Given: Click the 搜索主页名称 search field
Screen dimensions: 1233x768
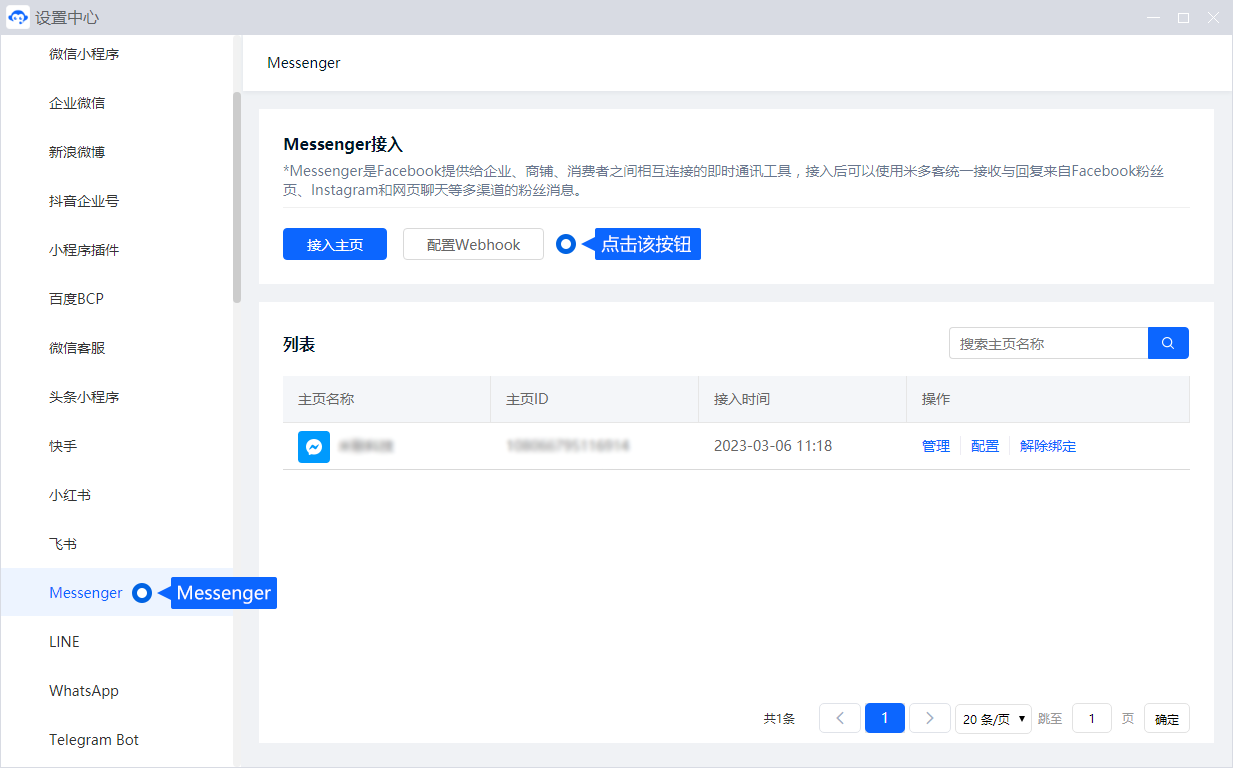Looking at the screenshot, I should [1048, 343].
